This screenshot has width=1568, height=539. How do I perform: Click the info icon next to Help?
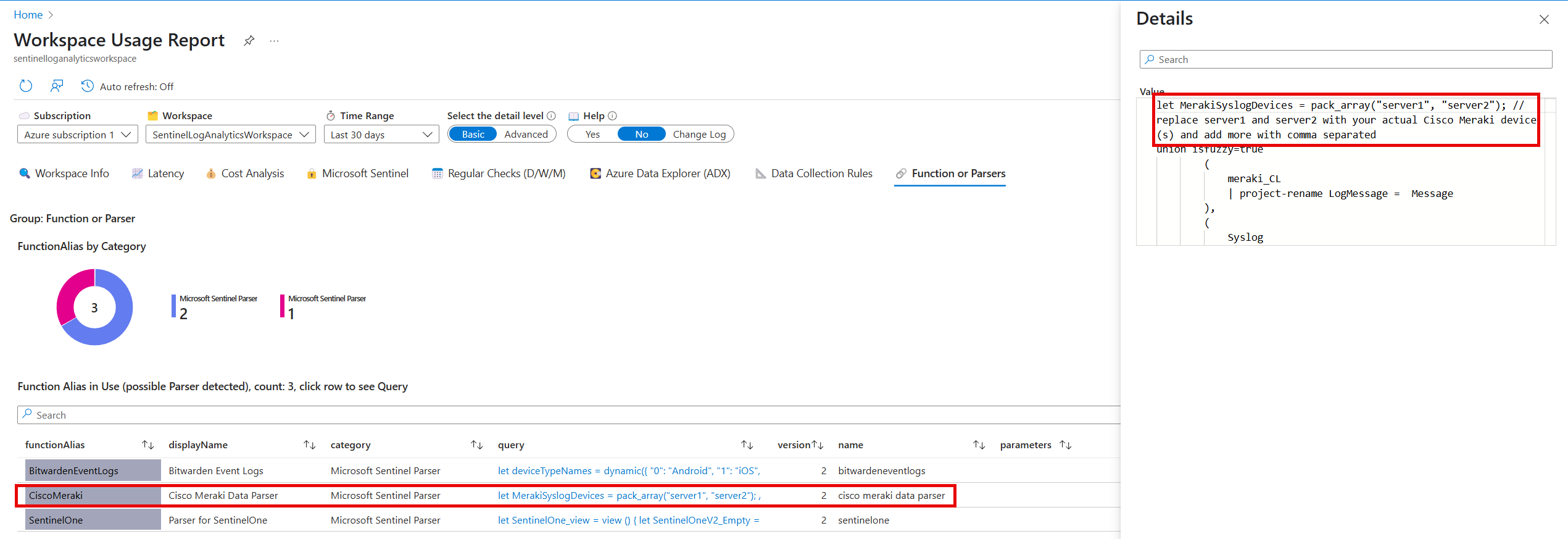(613, 115)
